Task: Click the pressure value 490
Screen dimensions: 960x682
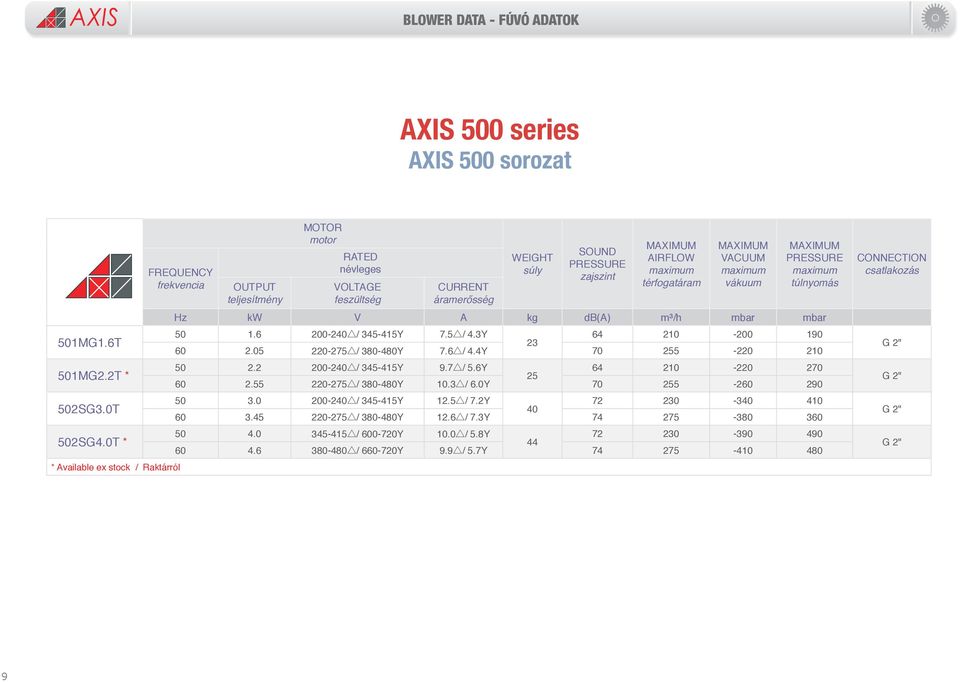Action: [814, 434]
